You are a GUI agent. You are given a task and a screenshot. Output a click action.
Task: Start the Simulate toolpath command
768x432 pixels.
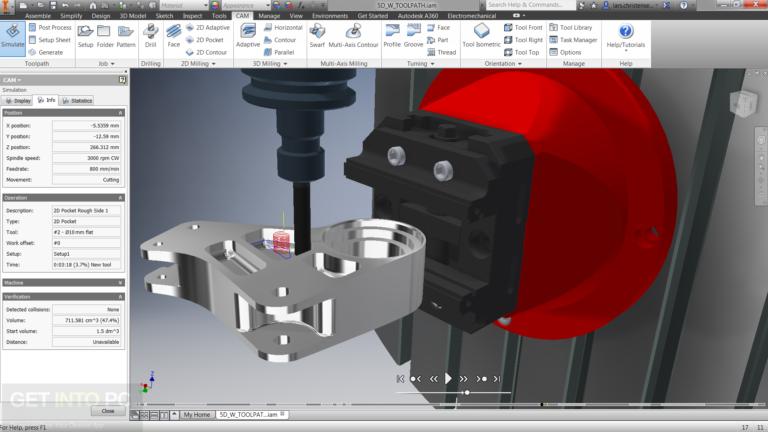coord(13,38)
